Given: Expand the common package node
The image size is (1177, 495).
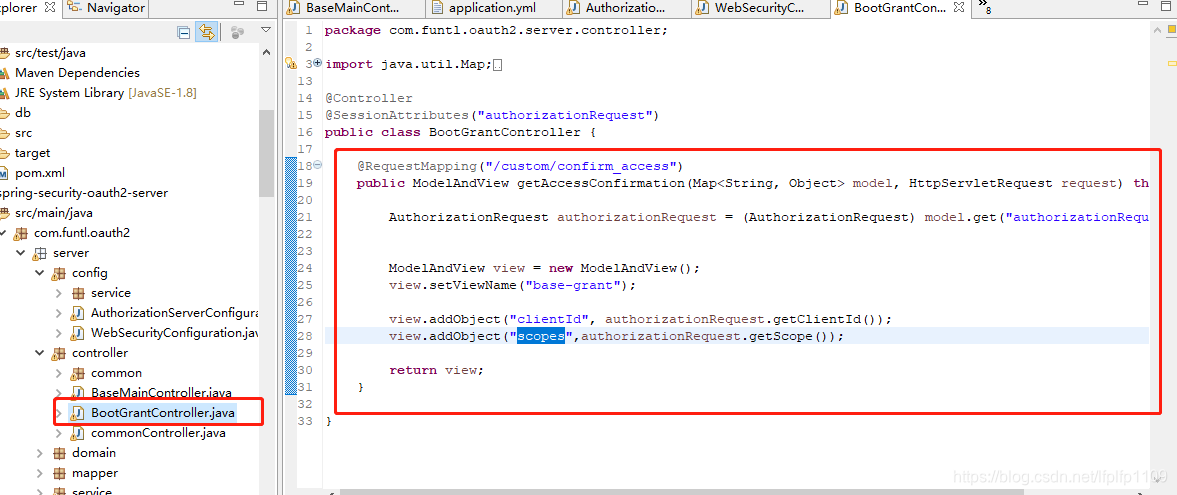Looking at the screenshot, I should click(x=59, y=373).
